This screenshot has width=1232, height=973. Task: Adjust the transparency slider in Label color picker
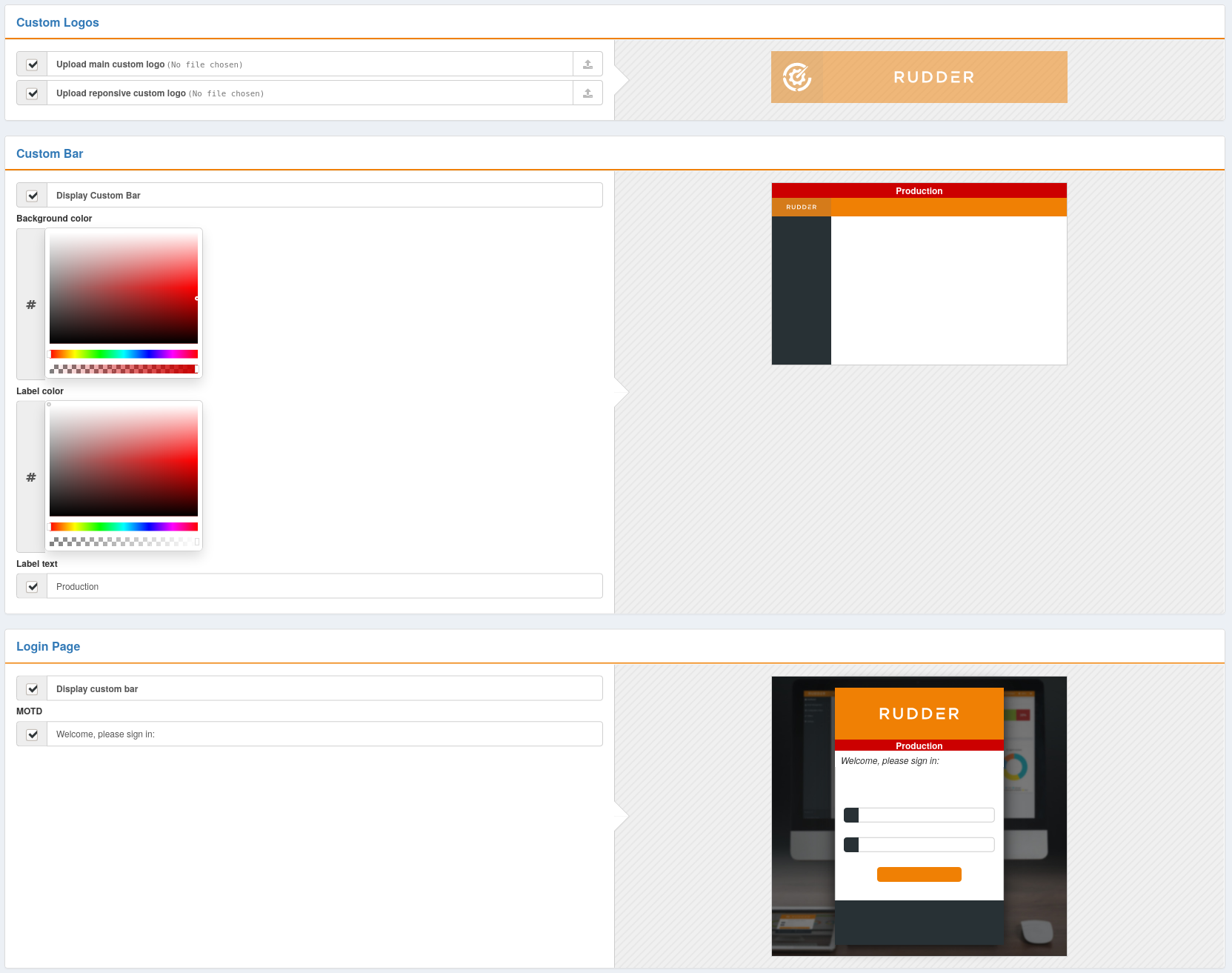(124, 542)
